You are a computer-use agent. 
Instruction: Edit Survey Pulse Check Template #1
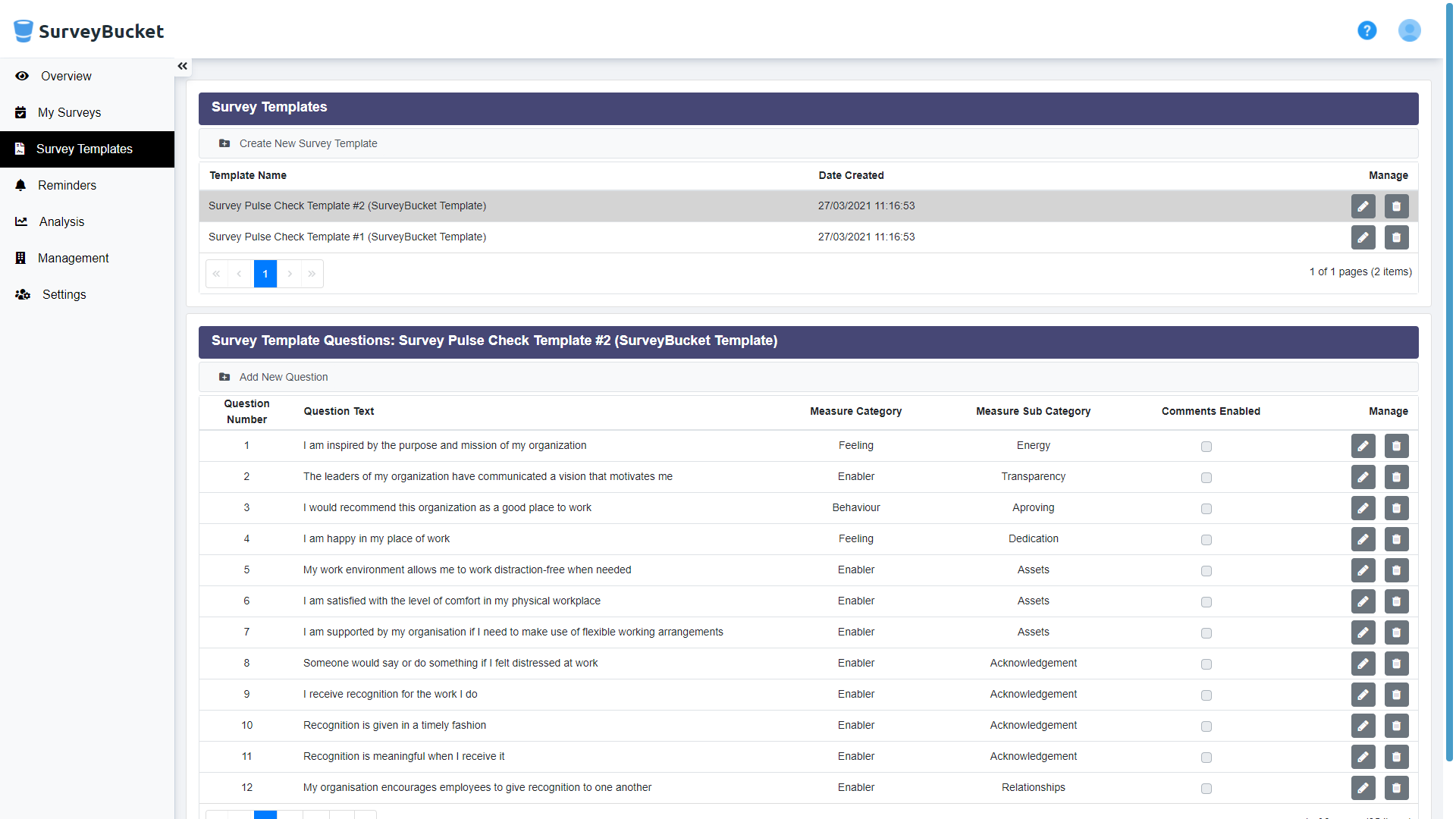coord(1363,237)
